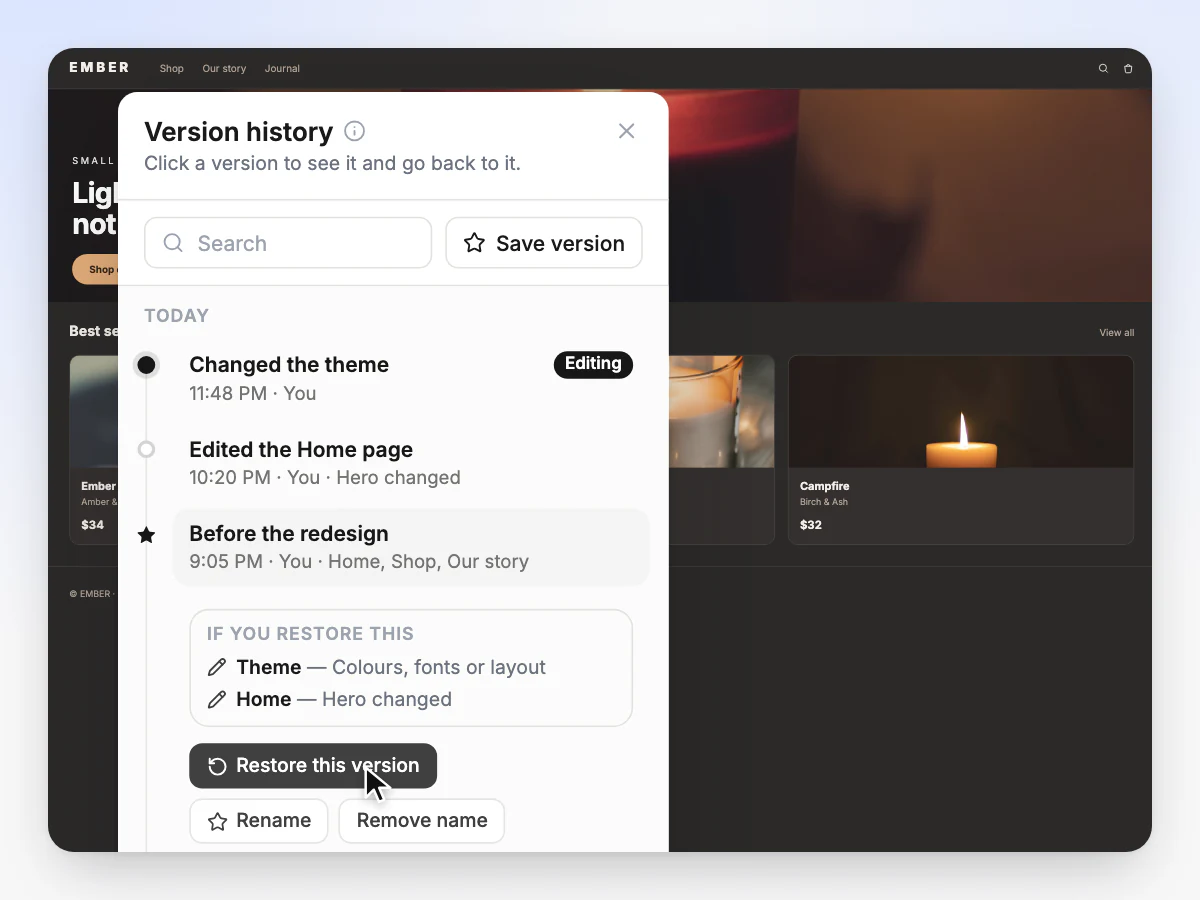The height and width of the screenshot is (900, 1200).
Task: Open the Our story nav link
Action: point(224,69)
